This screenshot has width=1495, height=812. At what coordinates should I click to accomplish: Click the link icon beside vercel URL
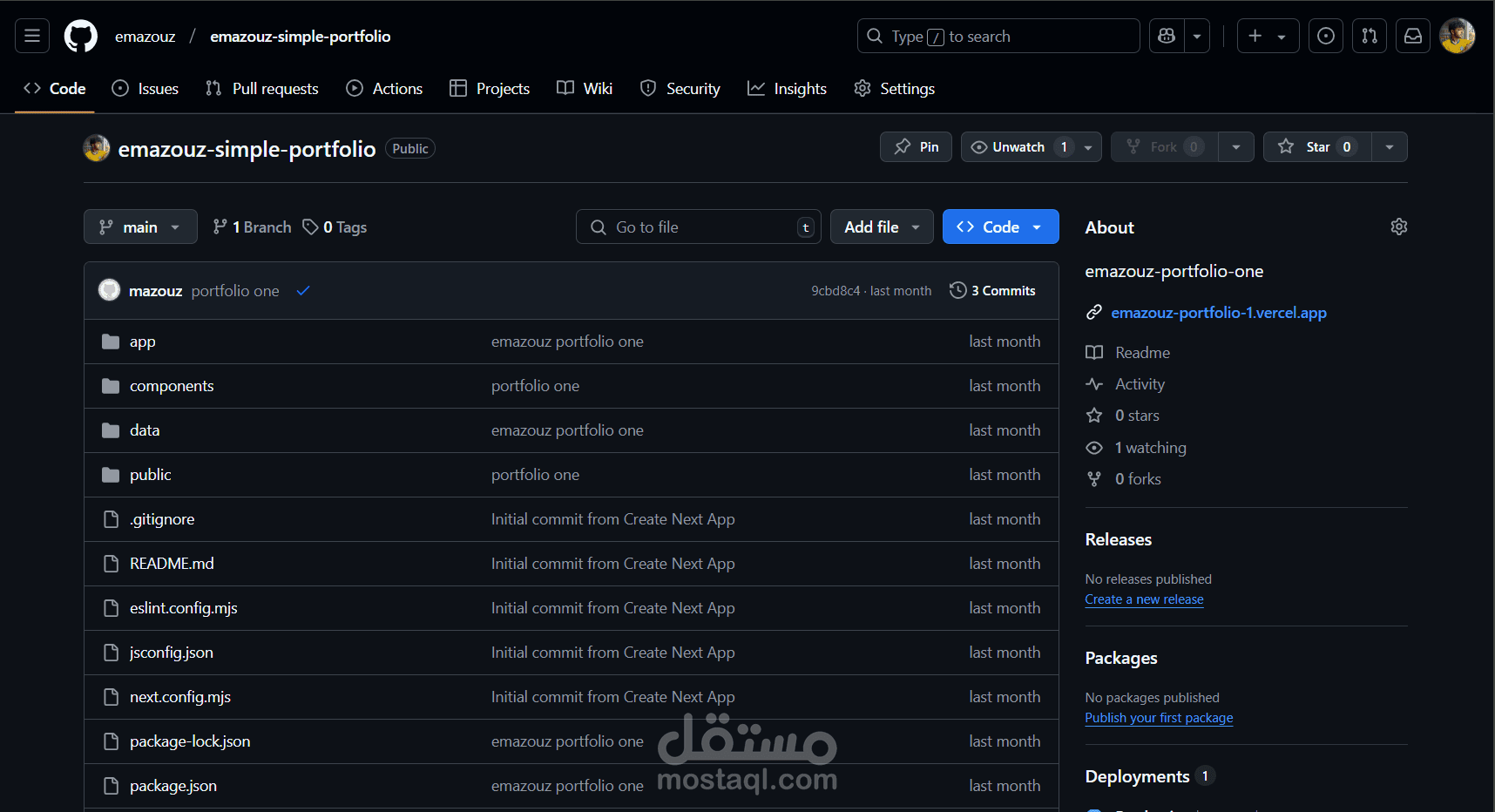click(1094, 313)
